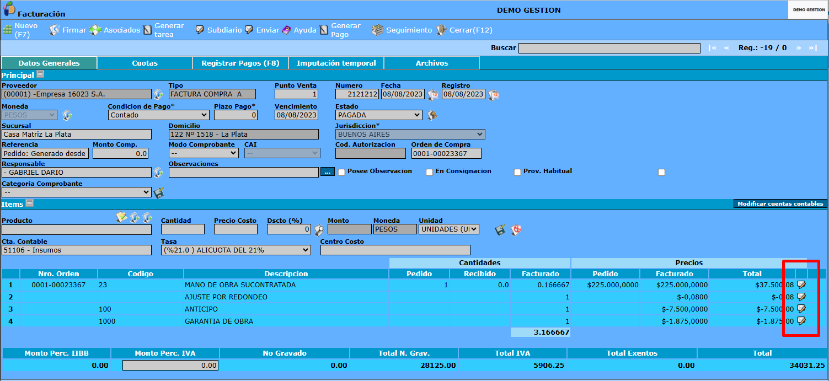
Task: Click the ellipsis button beside Observaciones
Action: 327,172
